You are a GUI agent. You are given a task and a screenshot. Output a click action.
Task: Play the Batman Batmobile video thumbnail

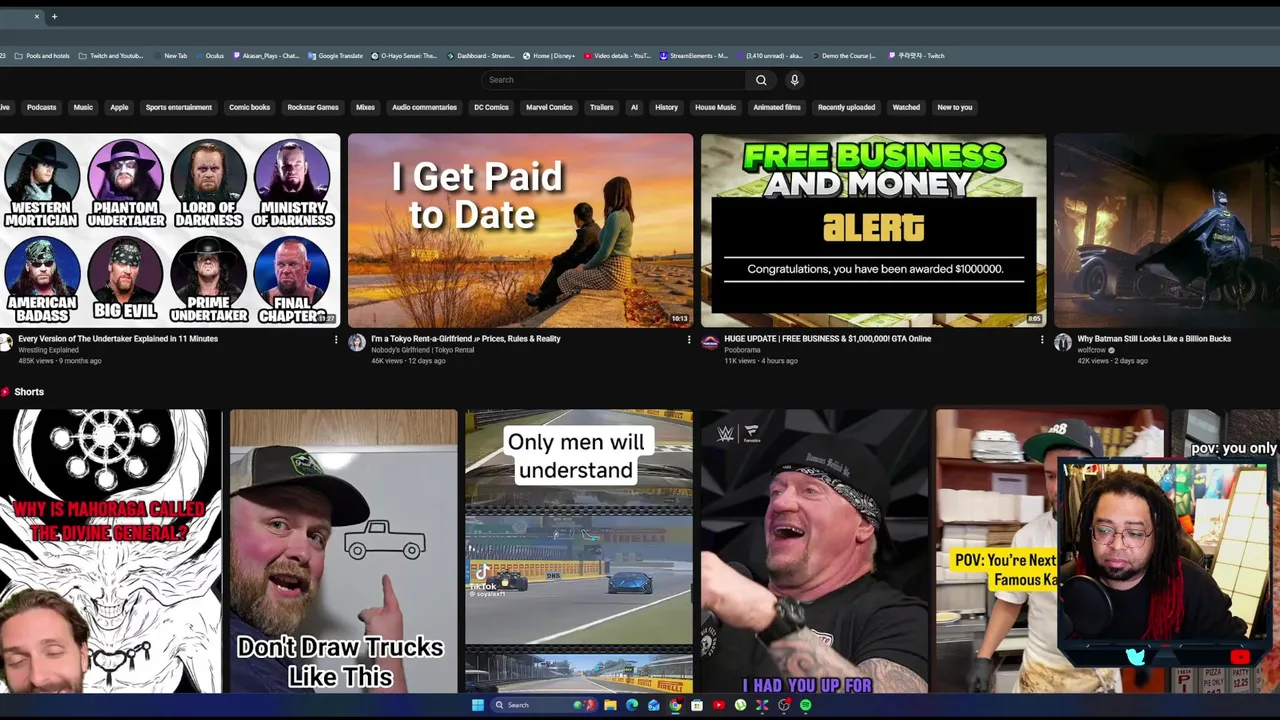(x=1167, y=231)
